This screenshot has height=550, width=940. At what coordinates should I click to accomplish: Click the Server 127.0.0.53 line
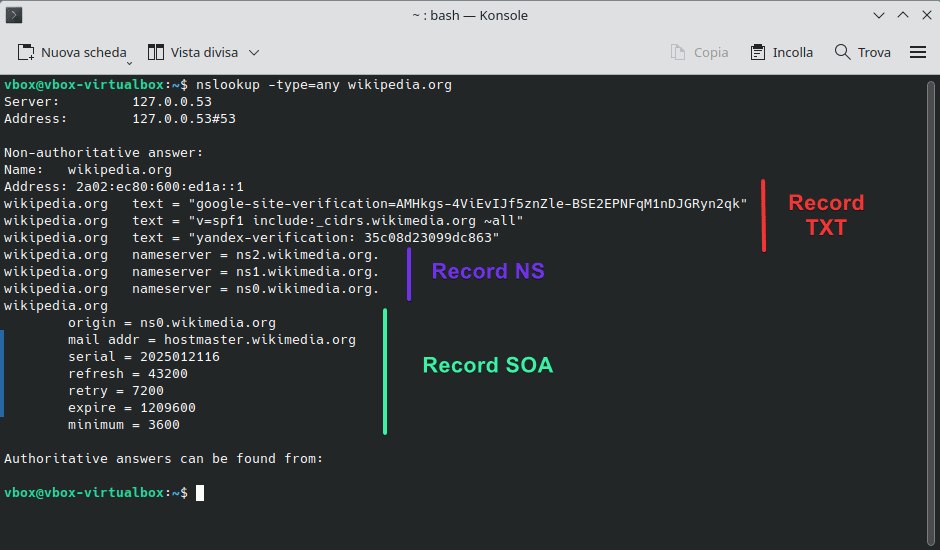[108, 102]
